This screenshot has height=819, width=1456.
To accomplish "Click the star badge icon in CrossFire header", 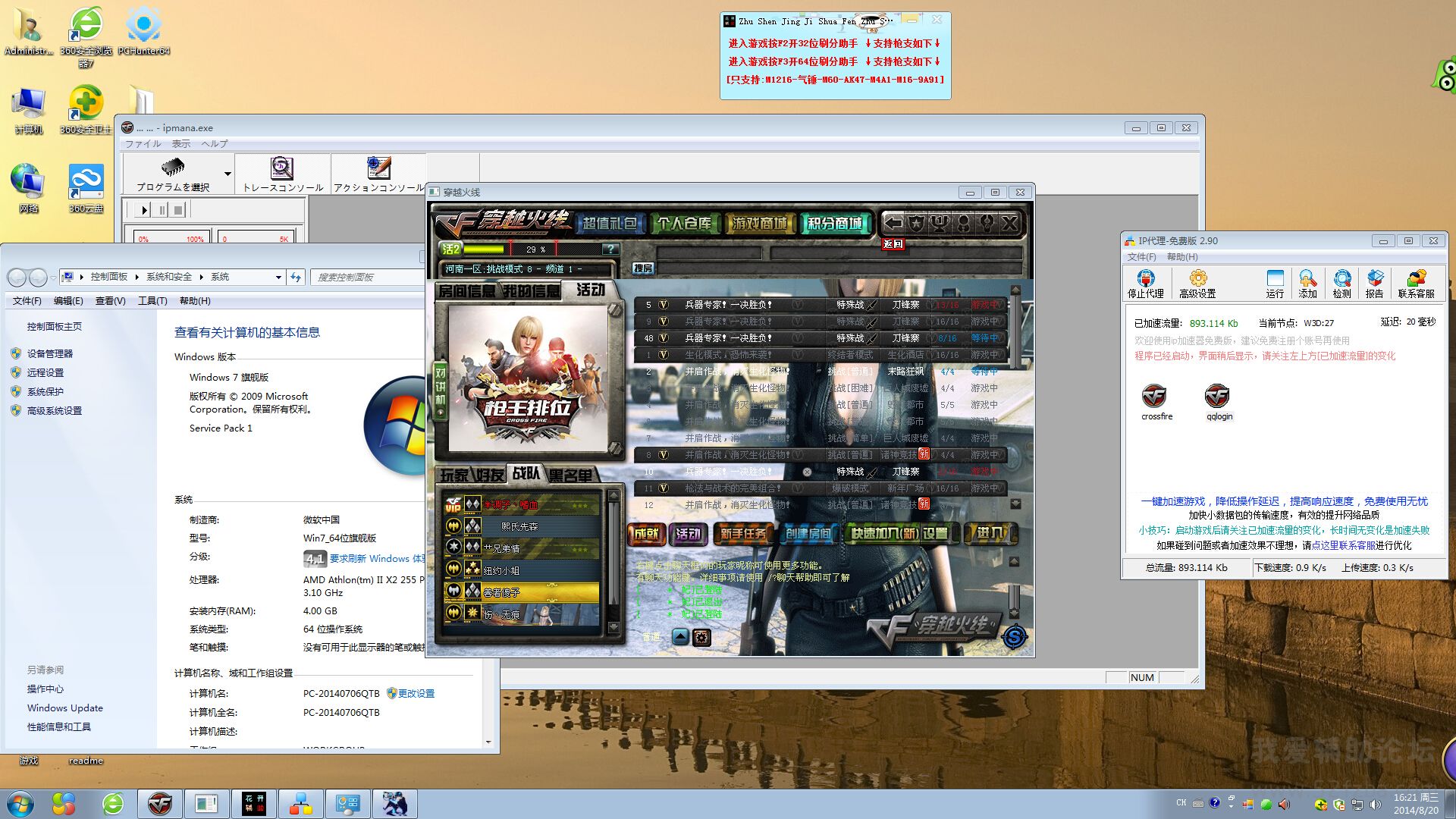I will (917, 223).
